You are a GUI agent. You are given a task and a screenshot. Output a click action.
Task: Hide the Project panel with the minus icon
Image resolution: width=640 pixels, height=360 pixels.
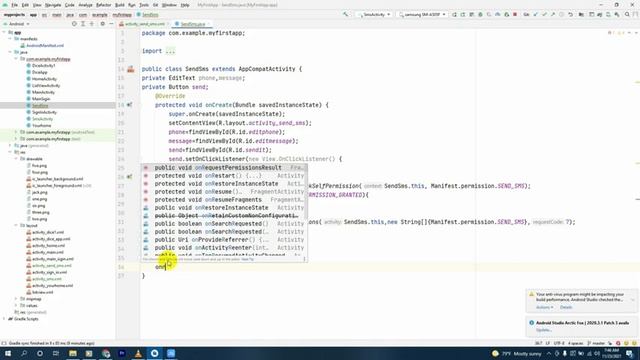coord(111,24)
